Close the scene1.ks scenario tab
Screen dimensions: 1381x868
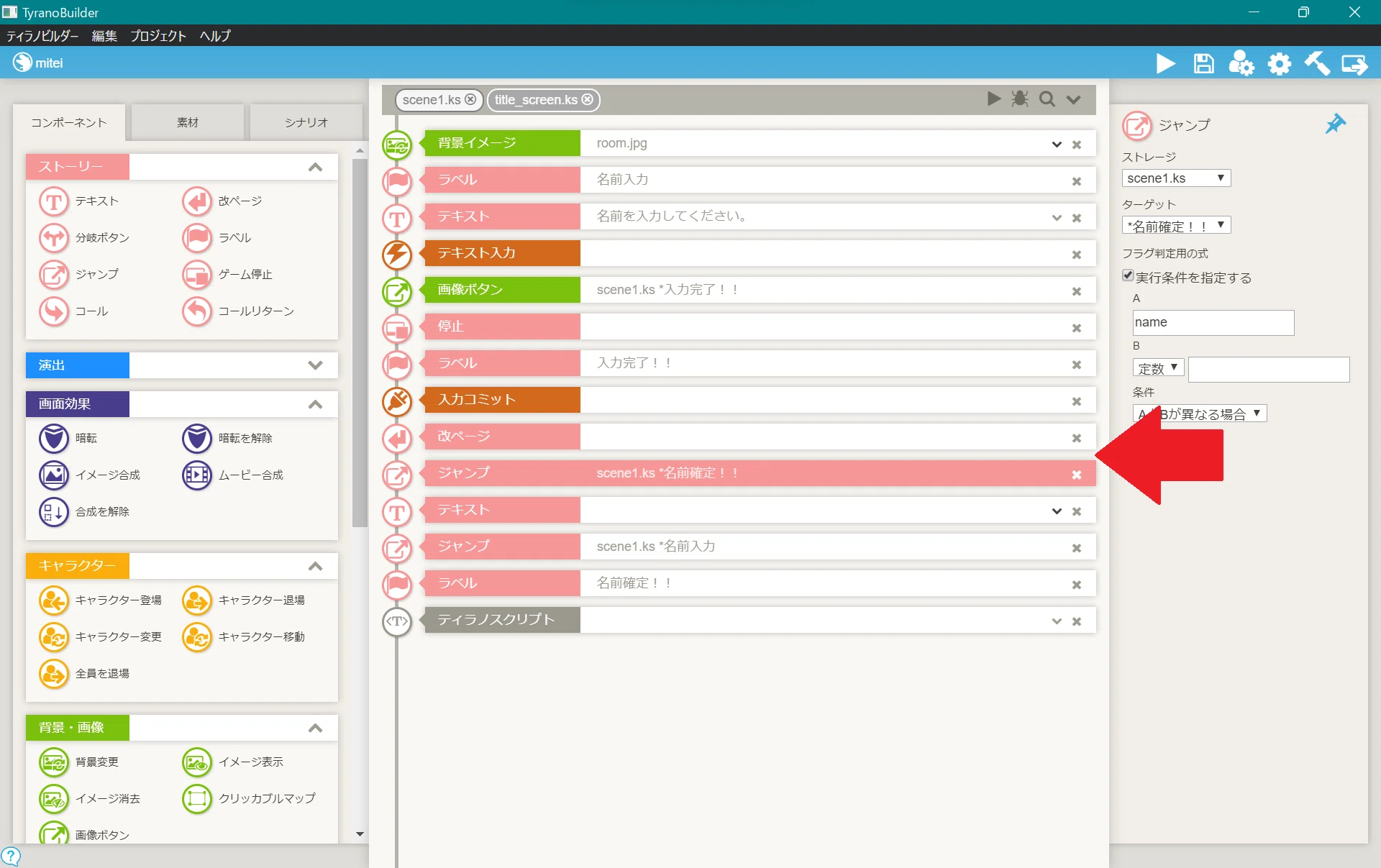coord(470,99)
